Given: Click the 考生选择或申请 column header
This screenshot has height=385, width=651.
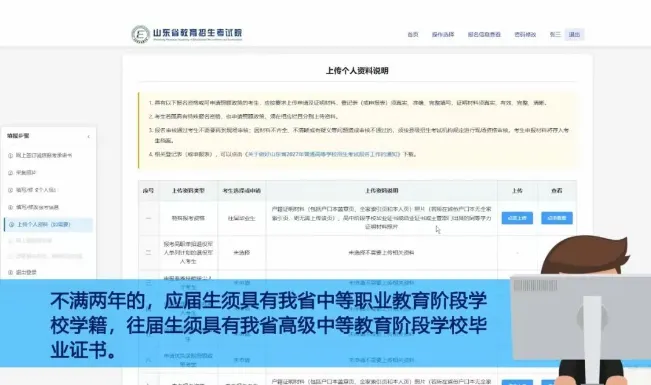Looking at the screenshot, I should click(242, 191).
